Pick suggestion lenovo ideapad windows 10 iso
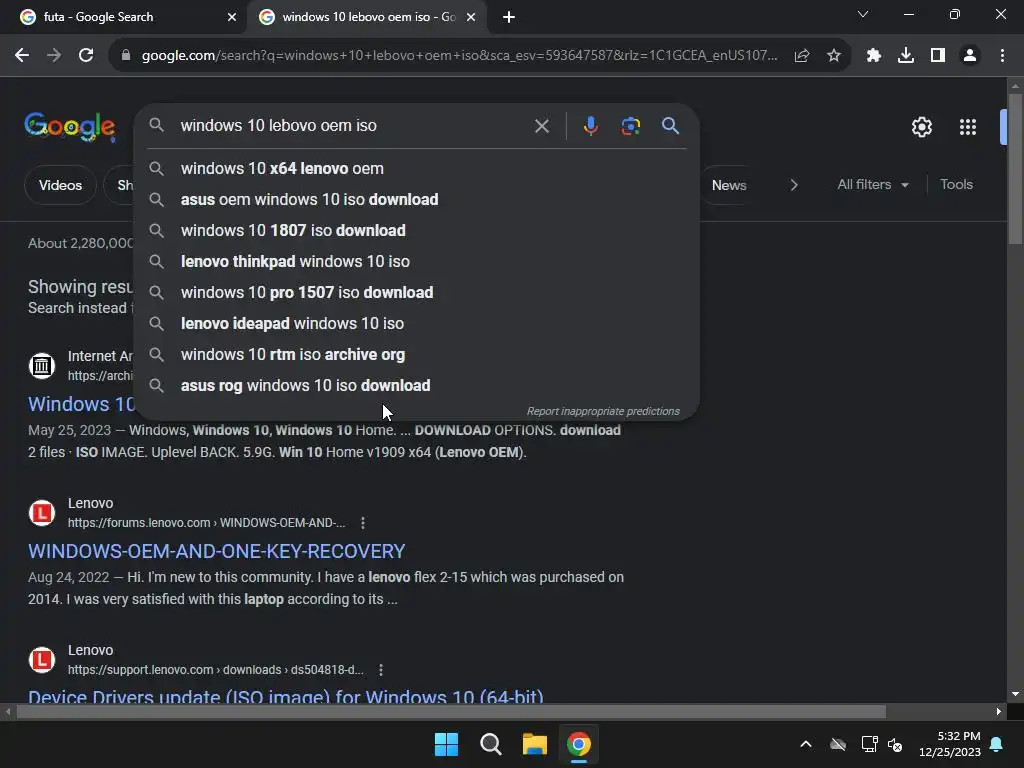 (x=417, y=323)
